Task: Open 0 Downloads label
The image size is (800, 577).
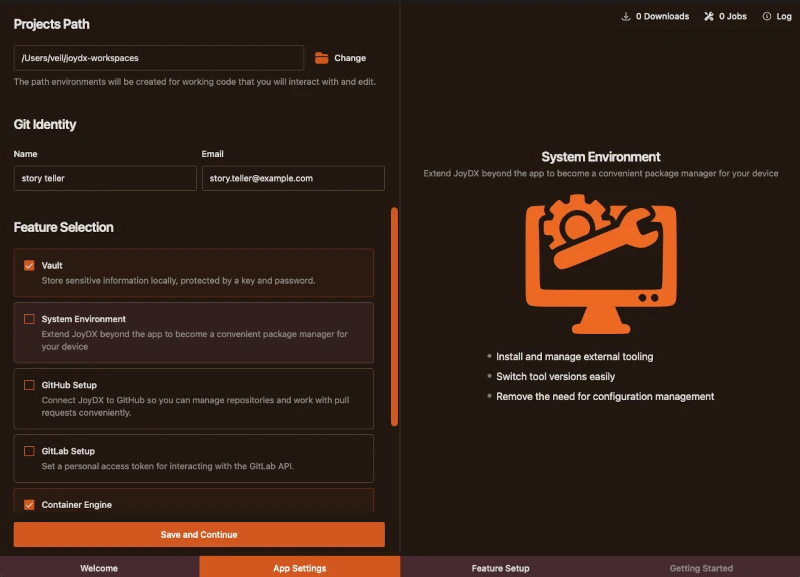Action: (662, 16)
